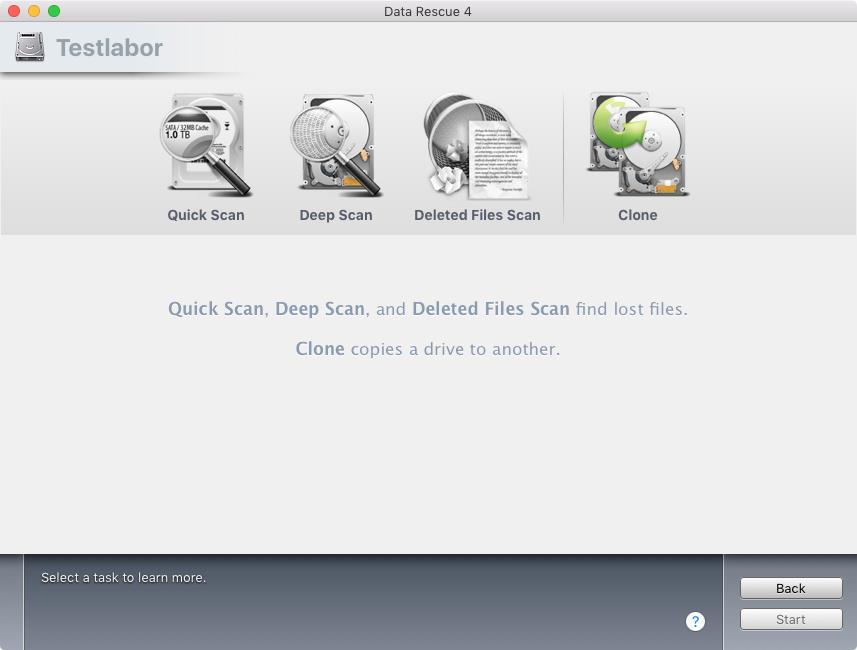Click 'Clone copies a drive to another.' text
Image resolution: width=857 pixels, height=650 pixels.
point(428,349)
